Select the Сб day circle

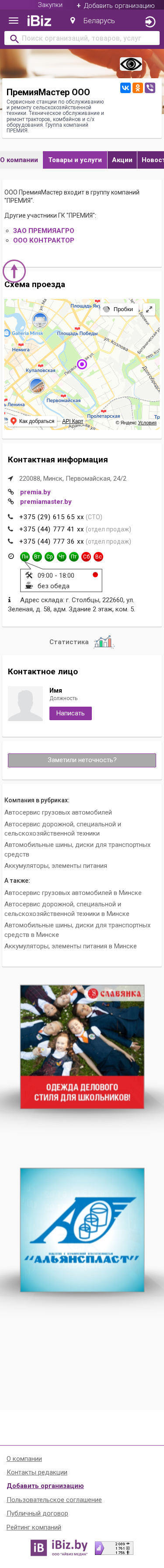coord(86,556)
